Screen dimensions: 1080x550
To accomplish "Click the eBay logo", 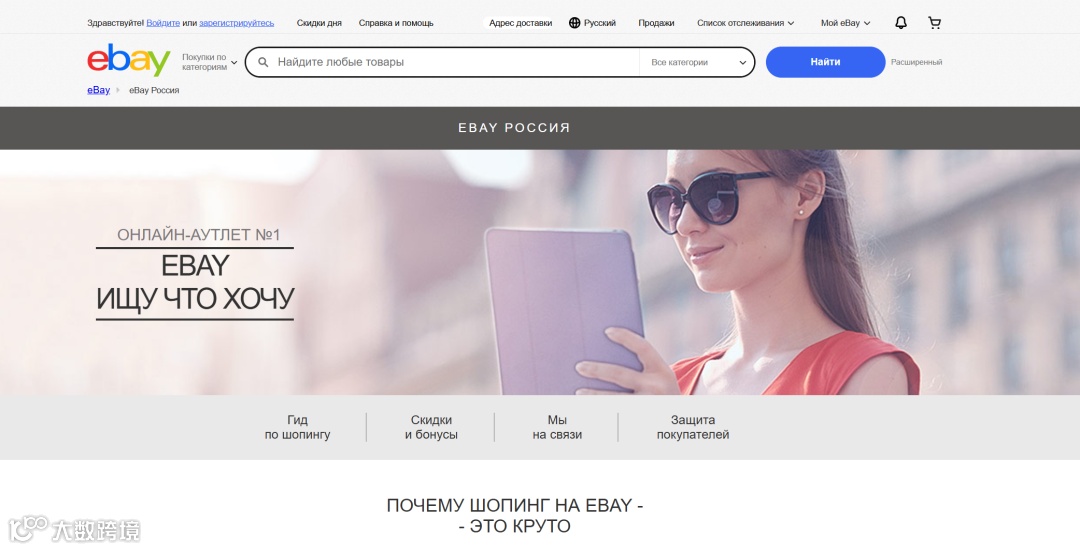I will tap(129, 60).
